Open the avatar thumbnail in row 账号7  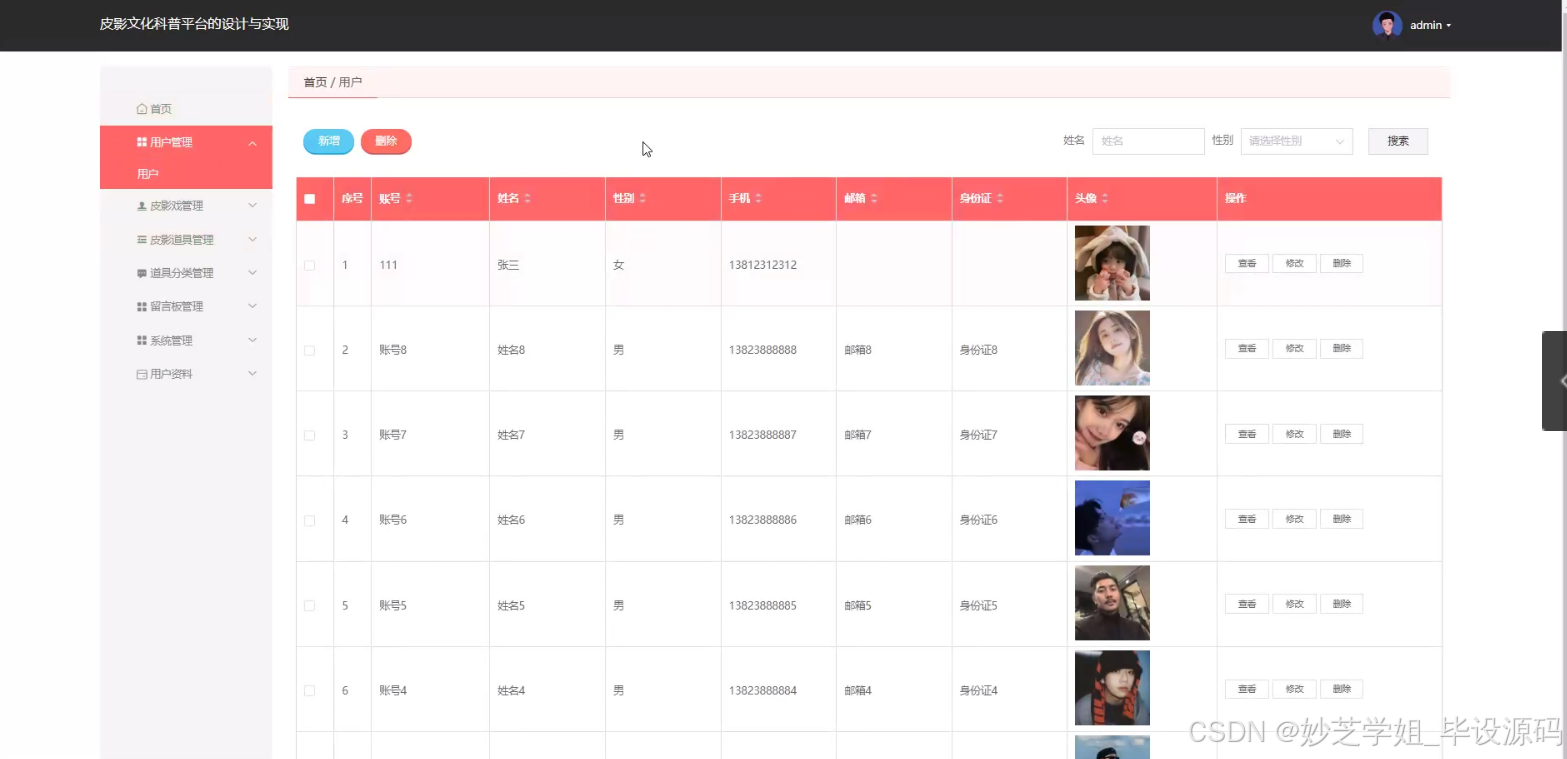tap(1112, 433)
